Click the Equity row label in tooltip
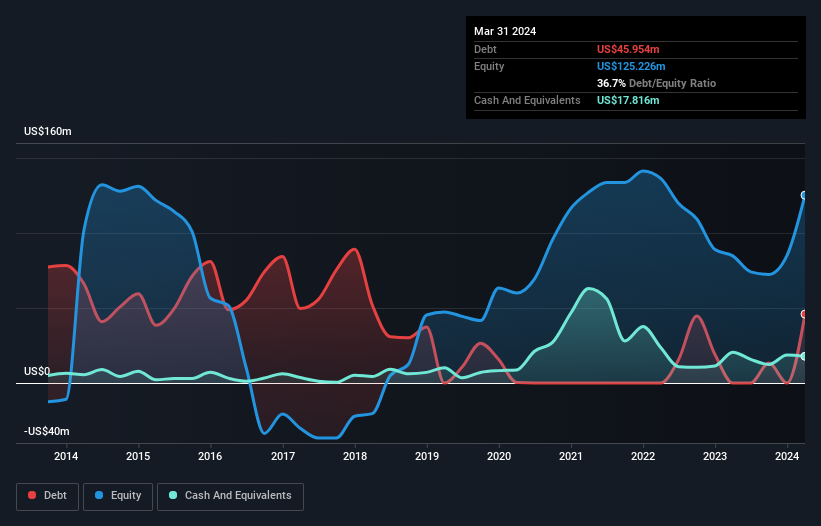This screenshot has height=526, width=821. pyautogui.click(x=489, y=66)
